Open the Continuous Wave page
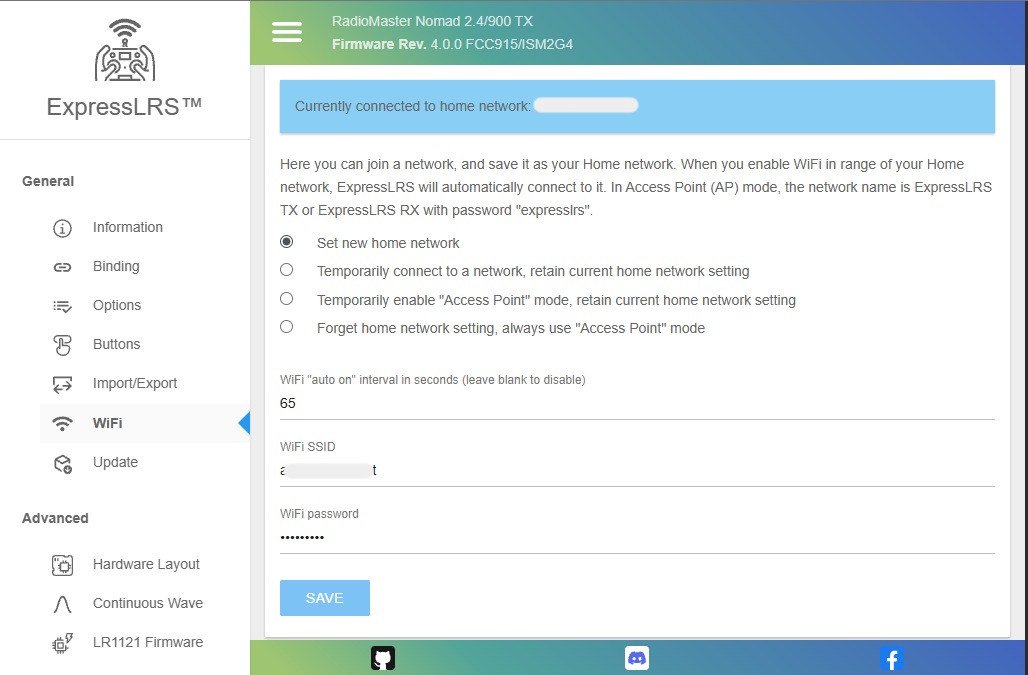1028x675 pixels. [x=147, y=604]
